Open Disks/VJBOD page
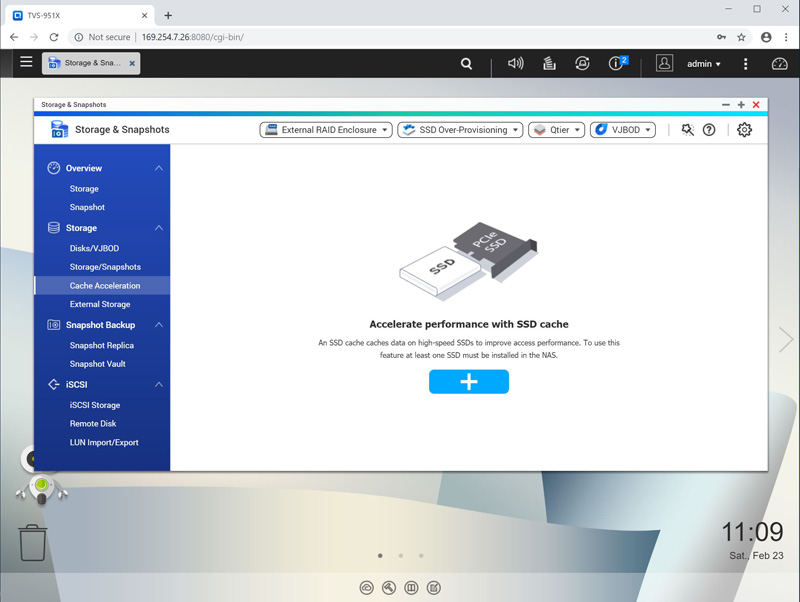 94,248
